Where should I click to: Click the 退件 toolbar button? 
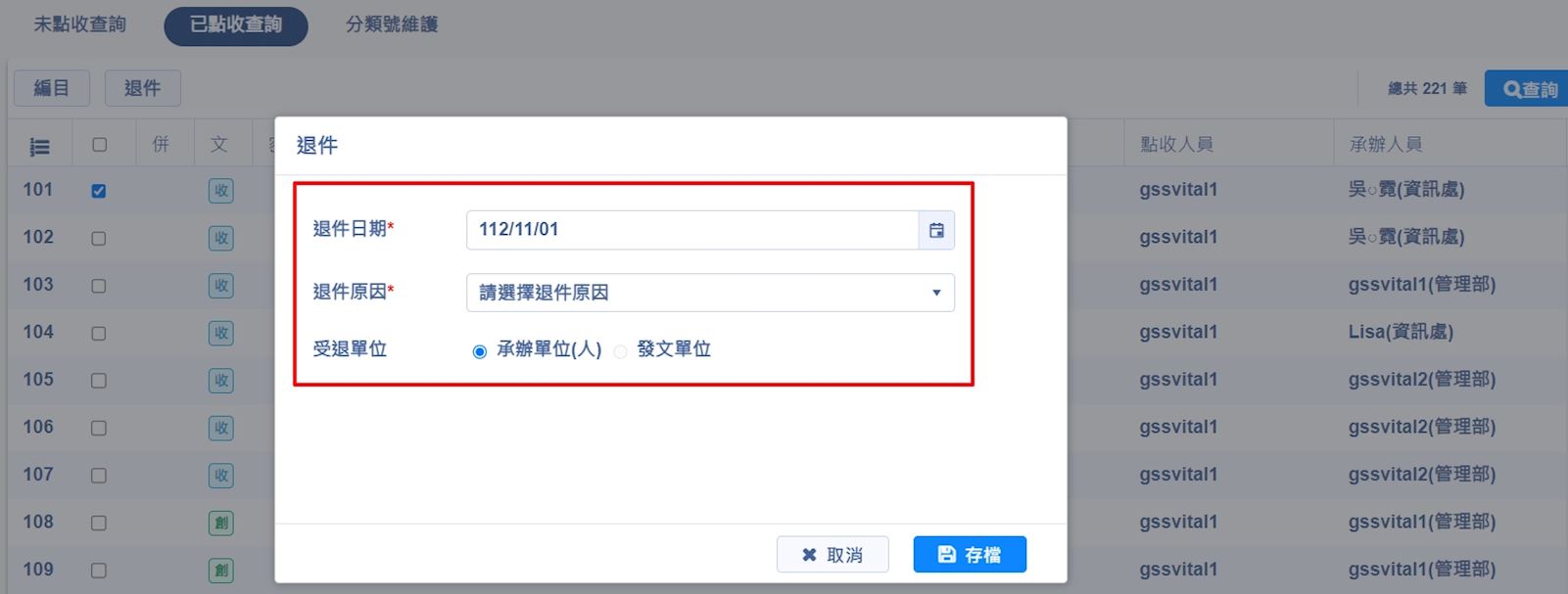[143, 88]
